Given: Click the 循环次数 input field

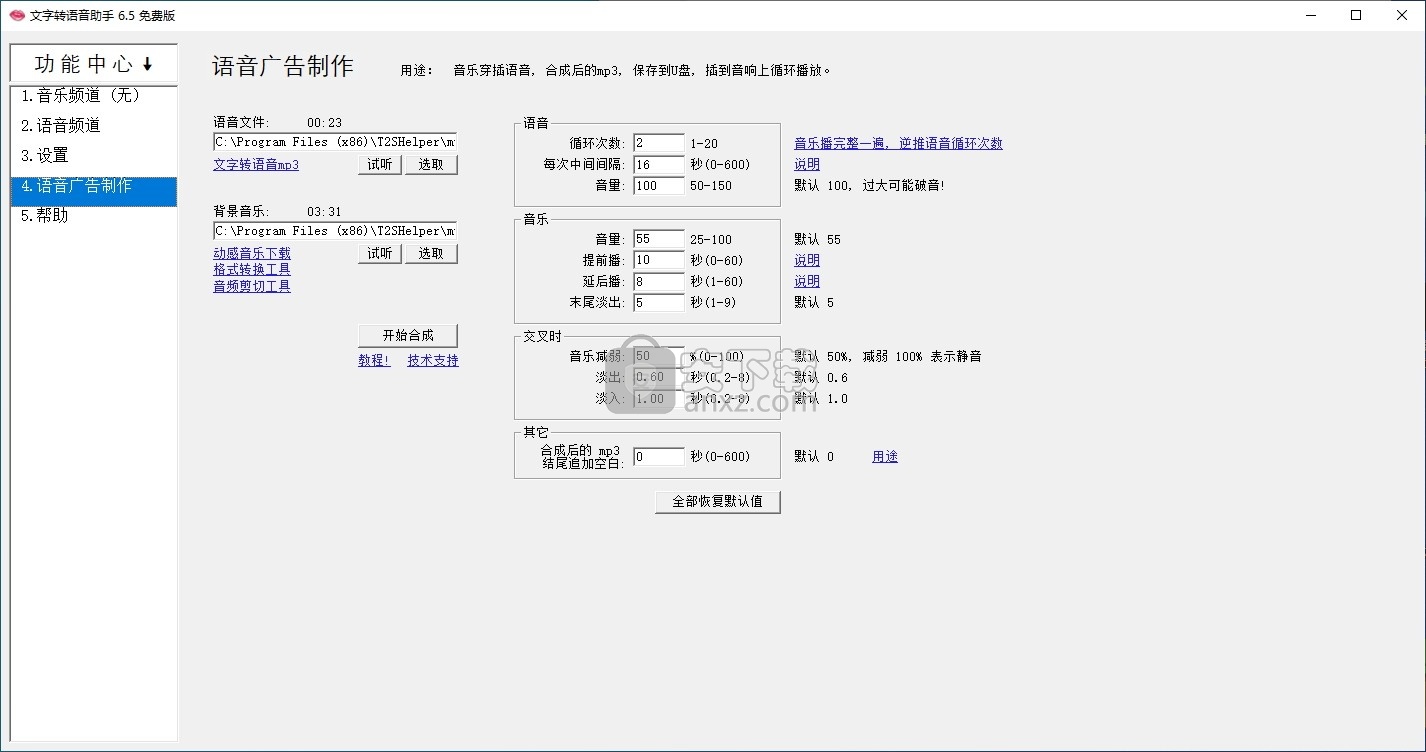Looking at the screenshot, I should pyautogui.click(x=659, y=143).
